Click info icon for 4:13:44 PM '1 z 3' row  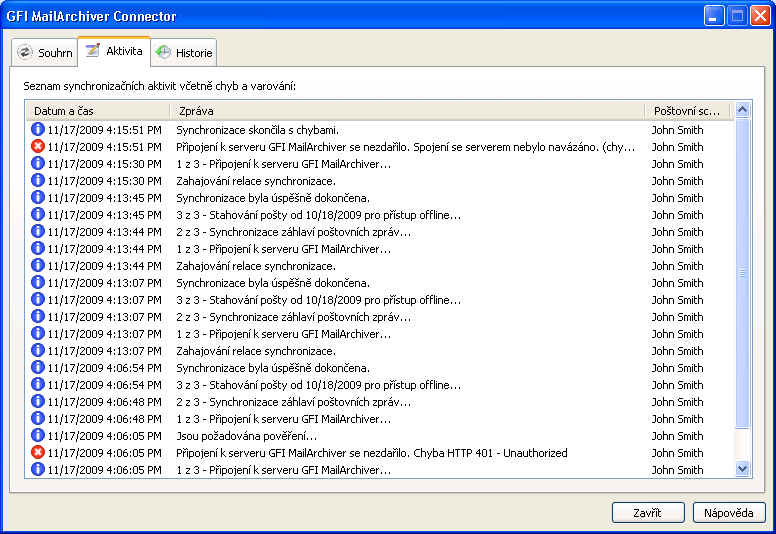[x=38, y=248]
